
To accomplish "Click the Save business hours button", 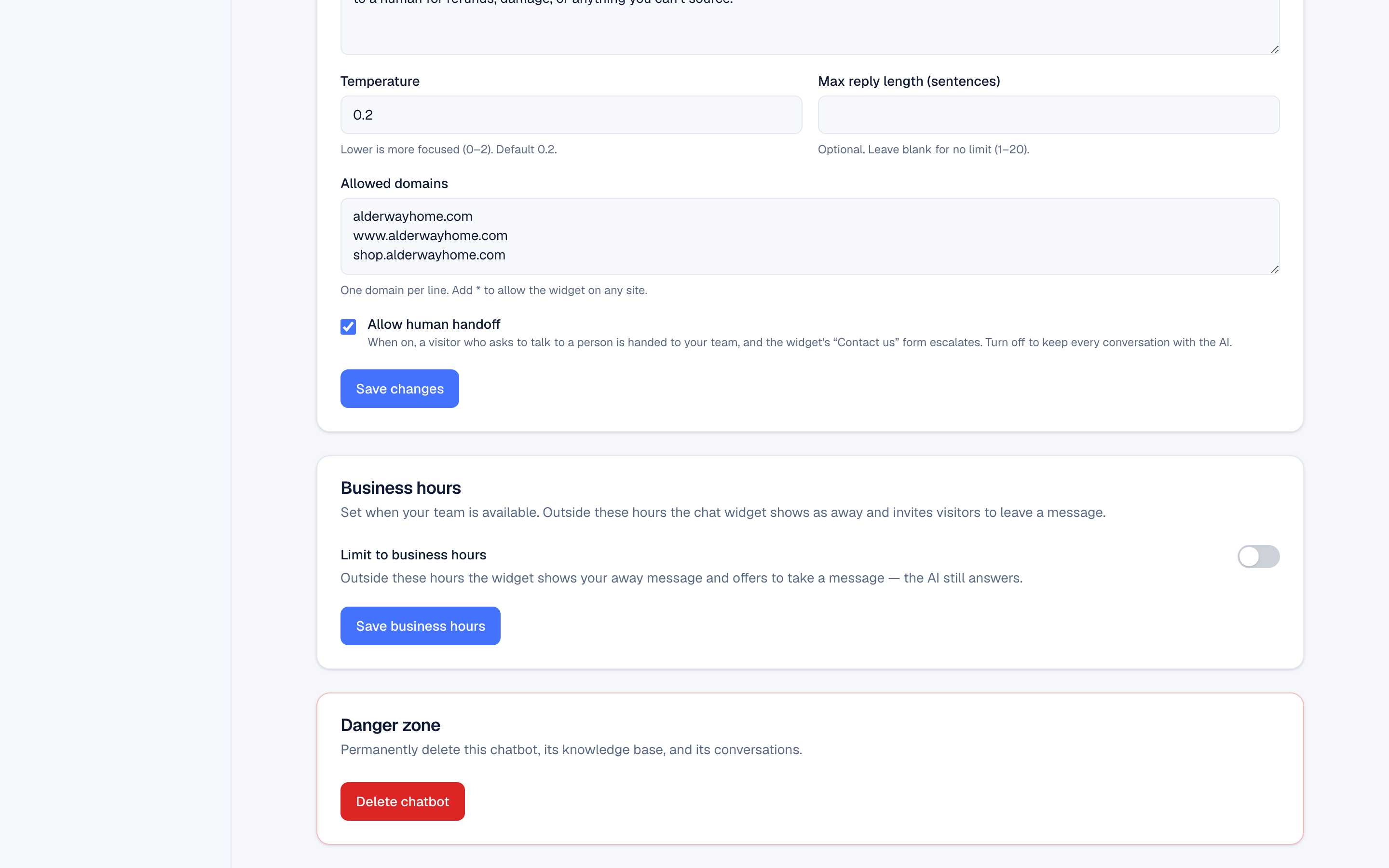I will [420, 626].
